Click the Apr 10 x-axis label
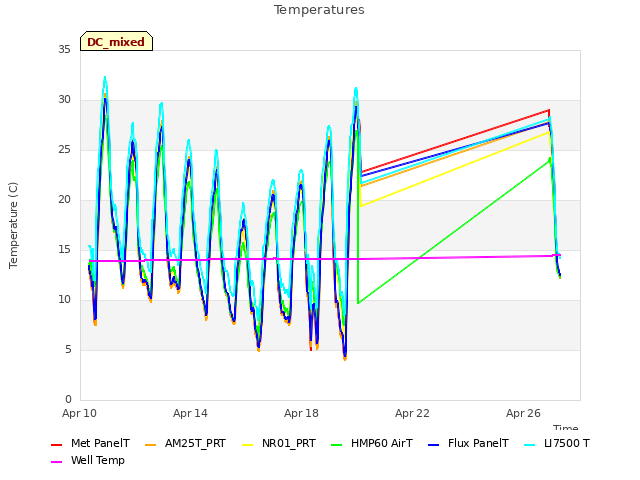 [79, 413]
